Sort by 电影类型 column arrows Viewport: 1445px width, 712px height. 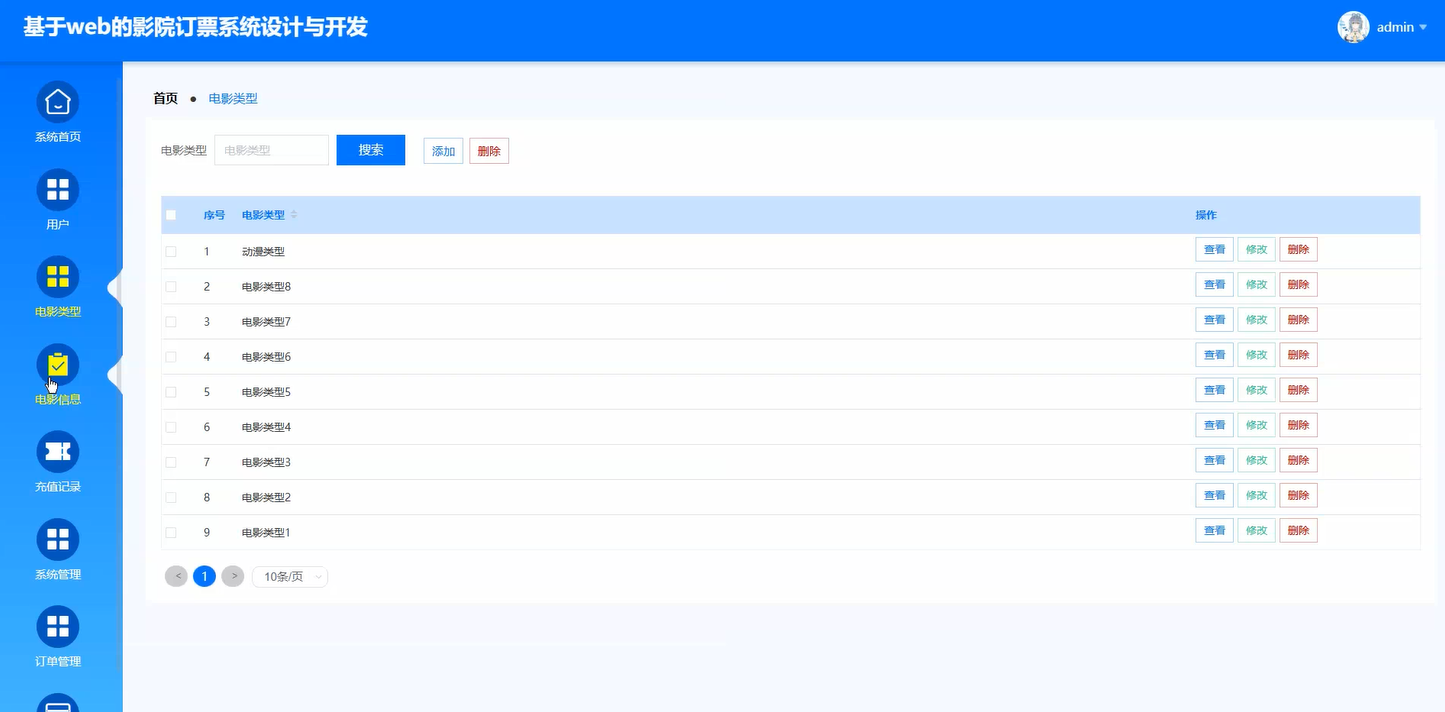click(294, 215)
